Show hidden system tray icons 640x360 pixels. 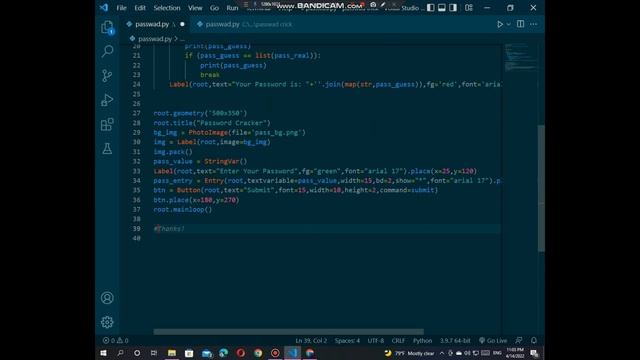coord(442,353)
